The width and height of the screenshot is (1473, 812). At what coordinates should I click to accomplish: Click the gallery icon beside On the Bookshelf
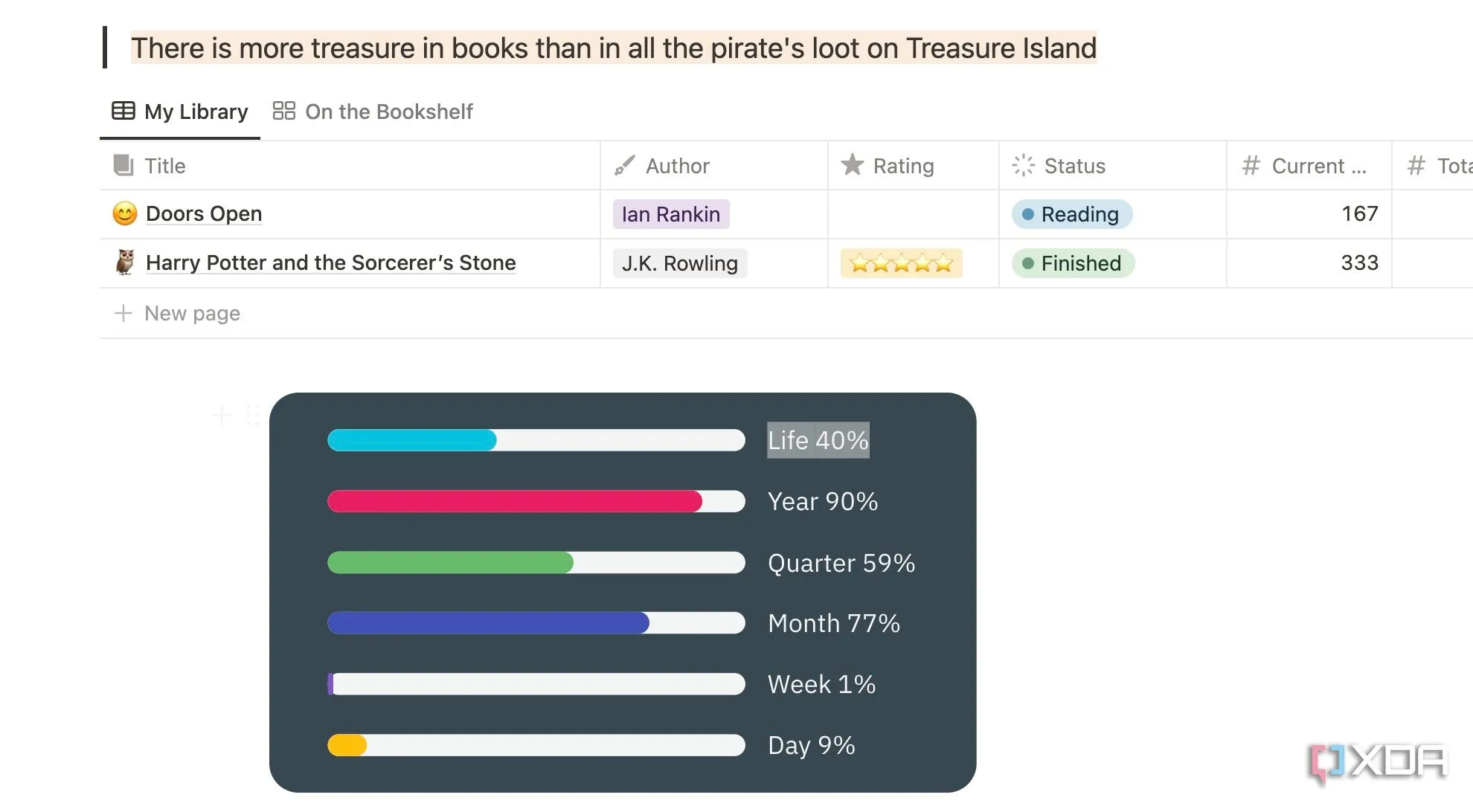tap(284, 111)
